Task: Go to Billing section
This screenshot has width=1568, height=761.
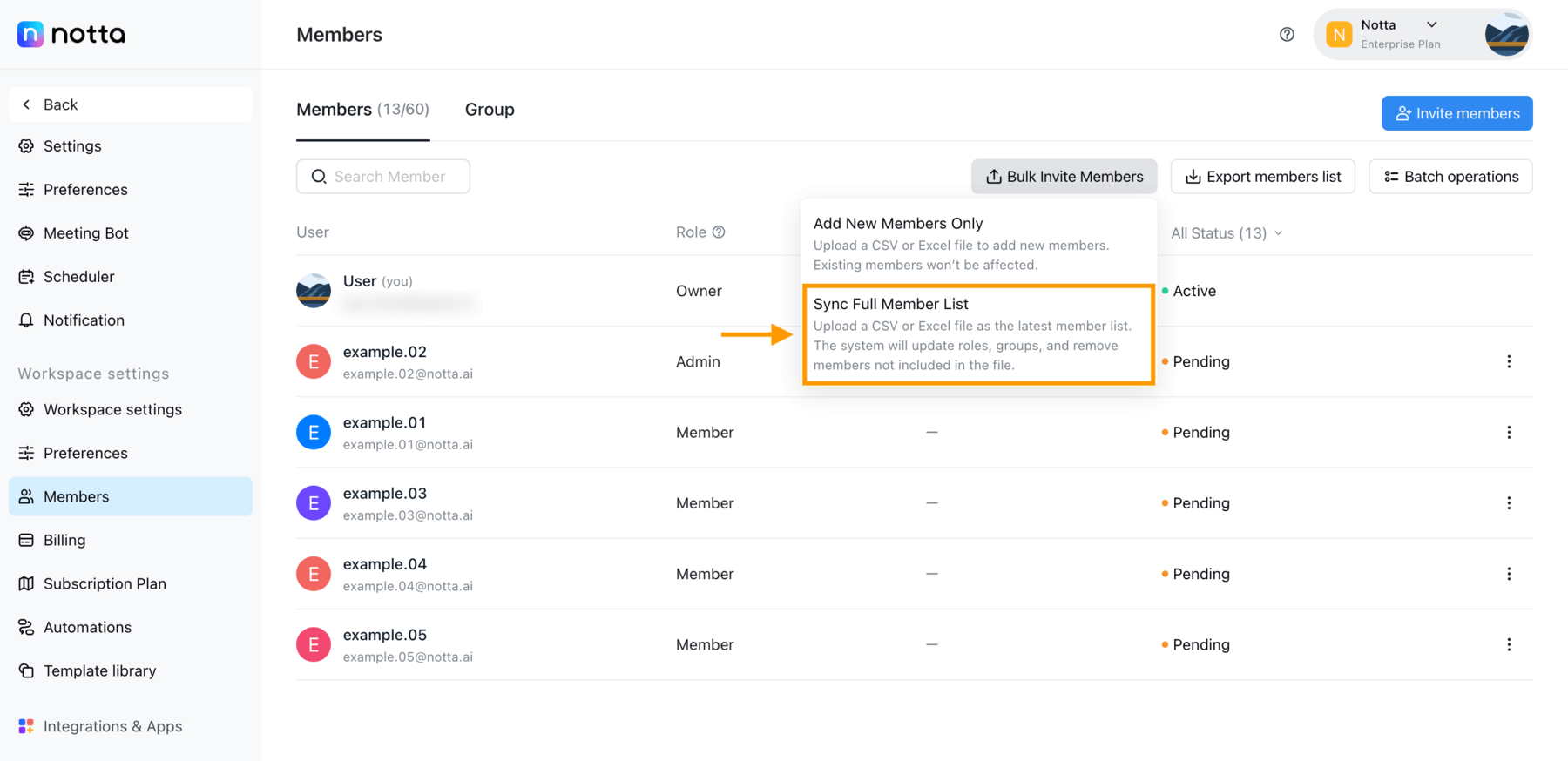Action: (x=64, y=540)
